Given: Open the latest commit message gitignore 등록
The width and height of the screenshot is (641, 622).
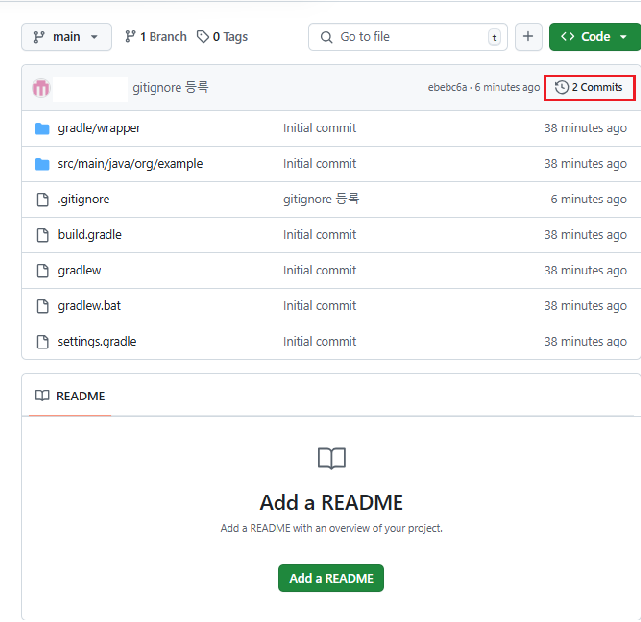Looking at the screenshot, I should point(170,87).
